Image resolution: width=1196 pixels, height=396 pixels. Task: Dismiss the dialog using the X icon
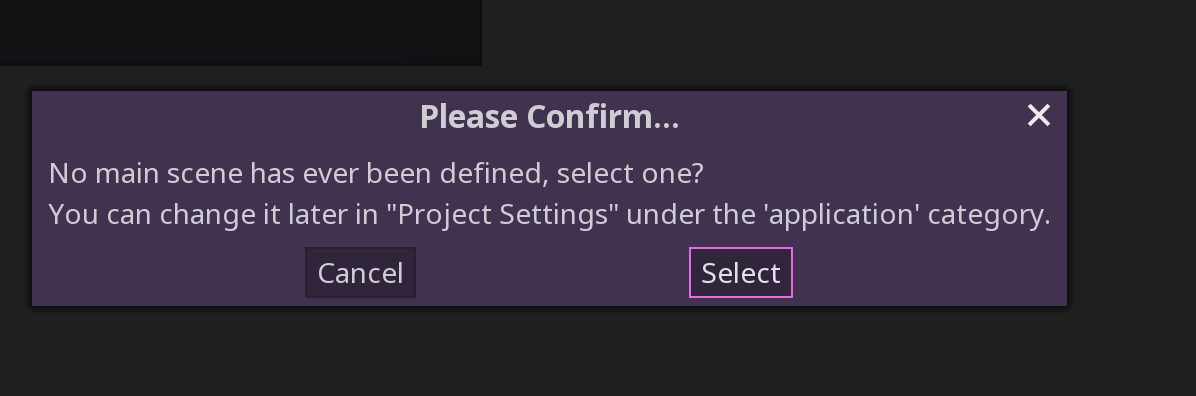point(1038,116)
